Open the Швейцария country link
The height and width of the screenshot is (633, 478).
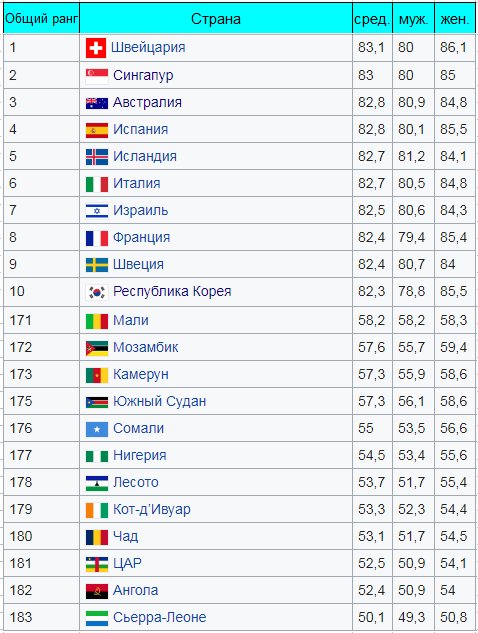148,47
